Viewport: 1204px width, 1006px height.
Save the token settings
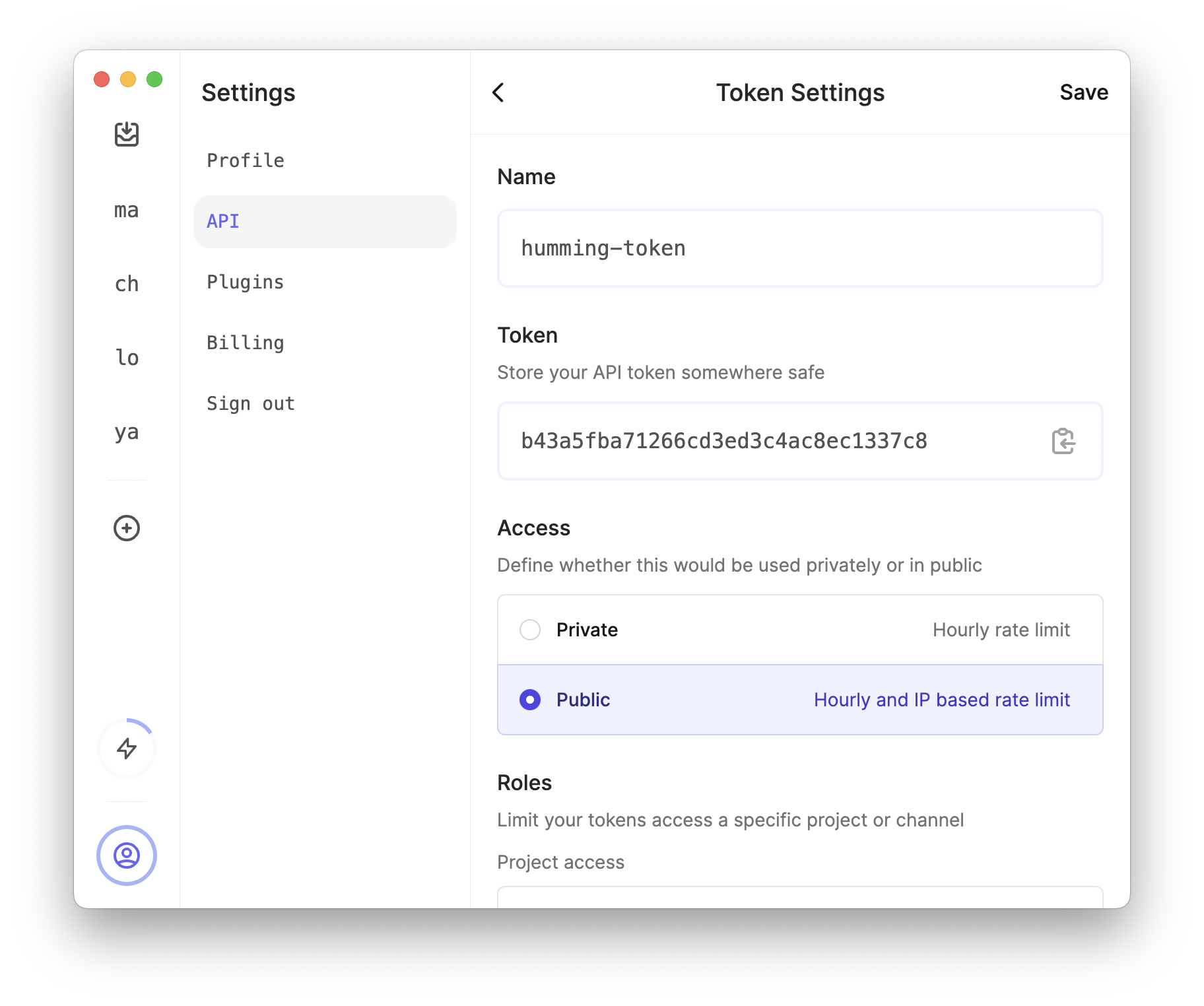1083,92
